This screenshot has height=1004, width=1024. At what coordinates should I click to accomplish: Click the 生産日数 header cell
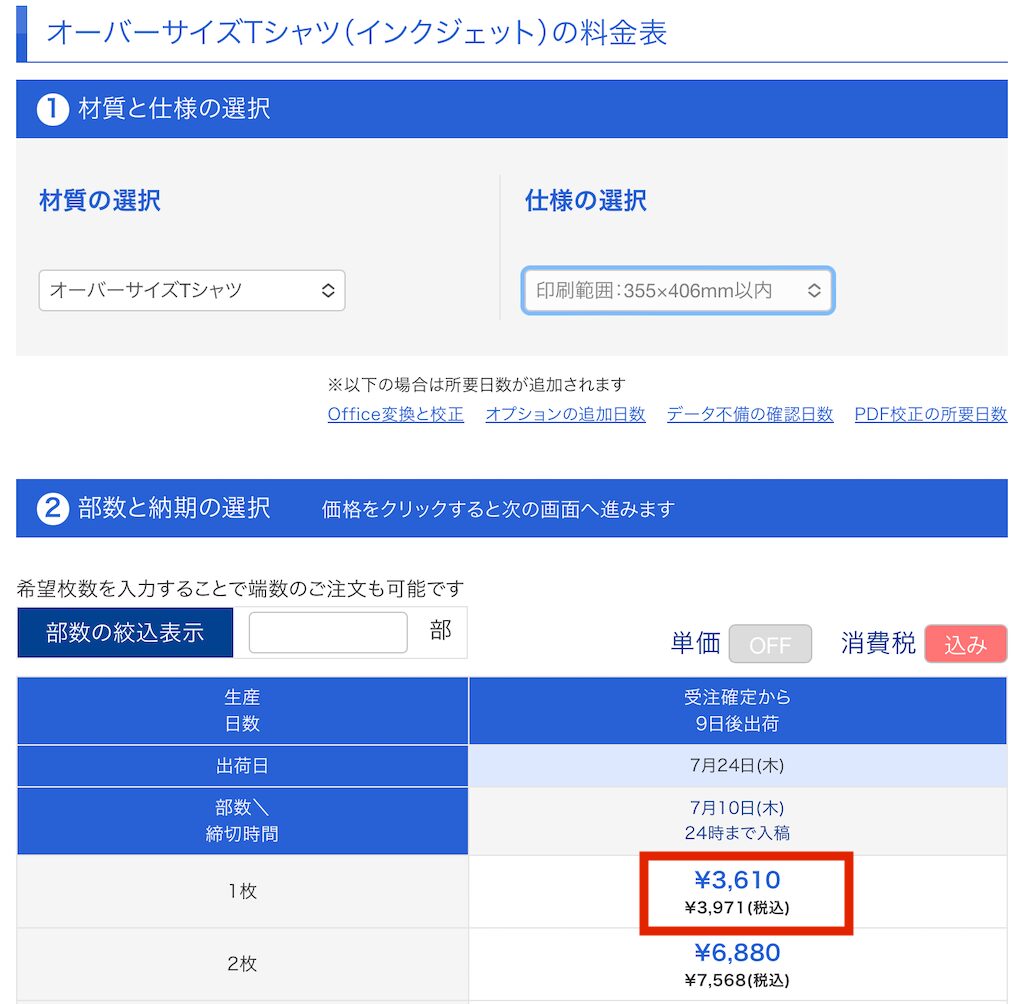(242, 711)
